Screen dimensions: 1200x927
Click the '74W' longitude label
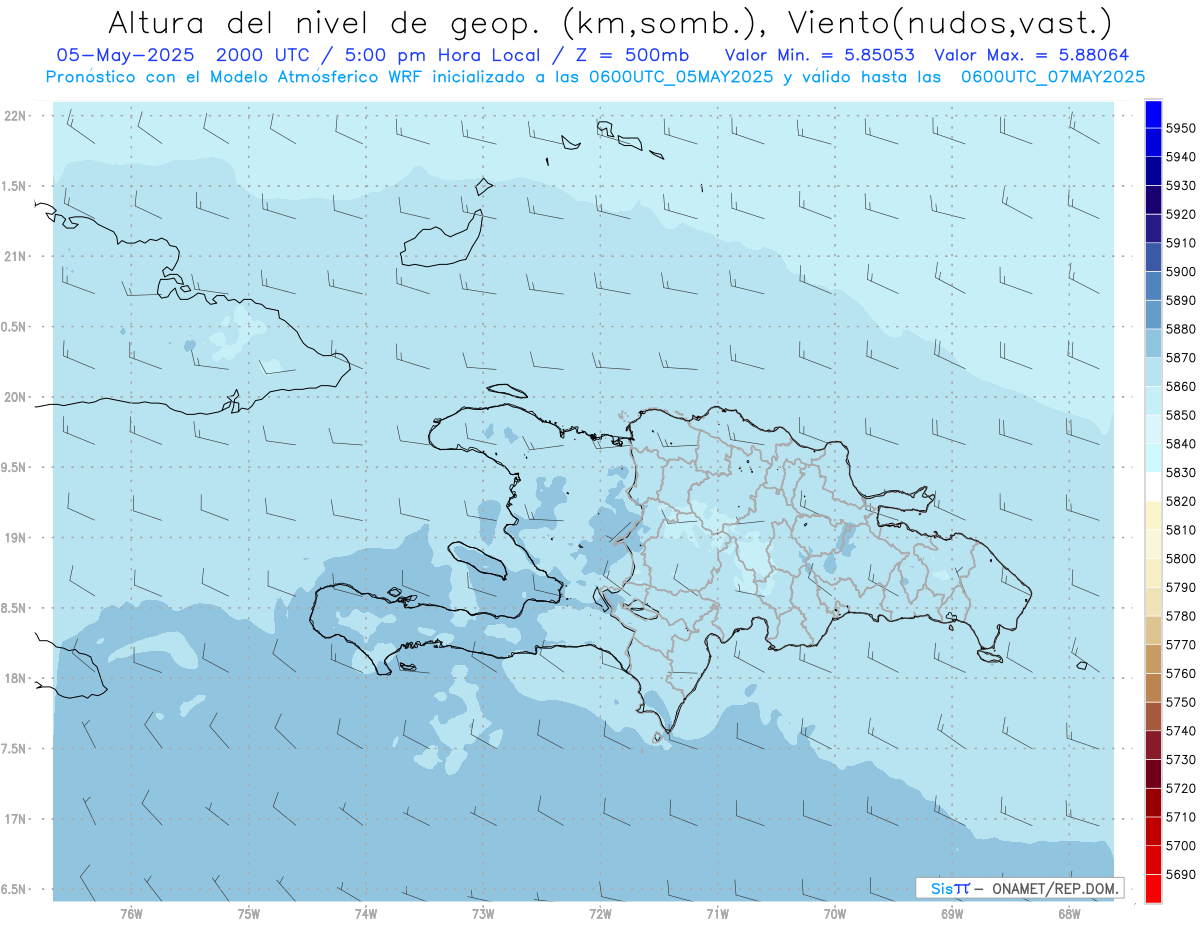[366, 914]
